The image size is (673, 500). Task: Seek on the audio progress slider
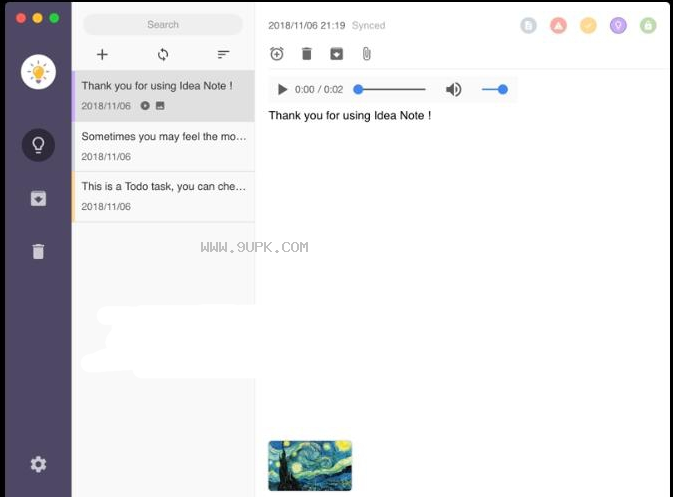389,89
